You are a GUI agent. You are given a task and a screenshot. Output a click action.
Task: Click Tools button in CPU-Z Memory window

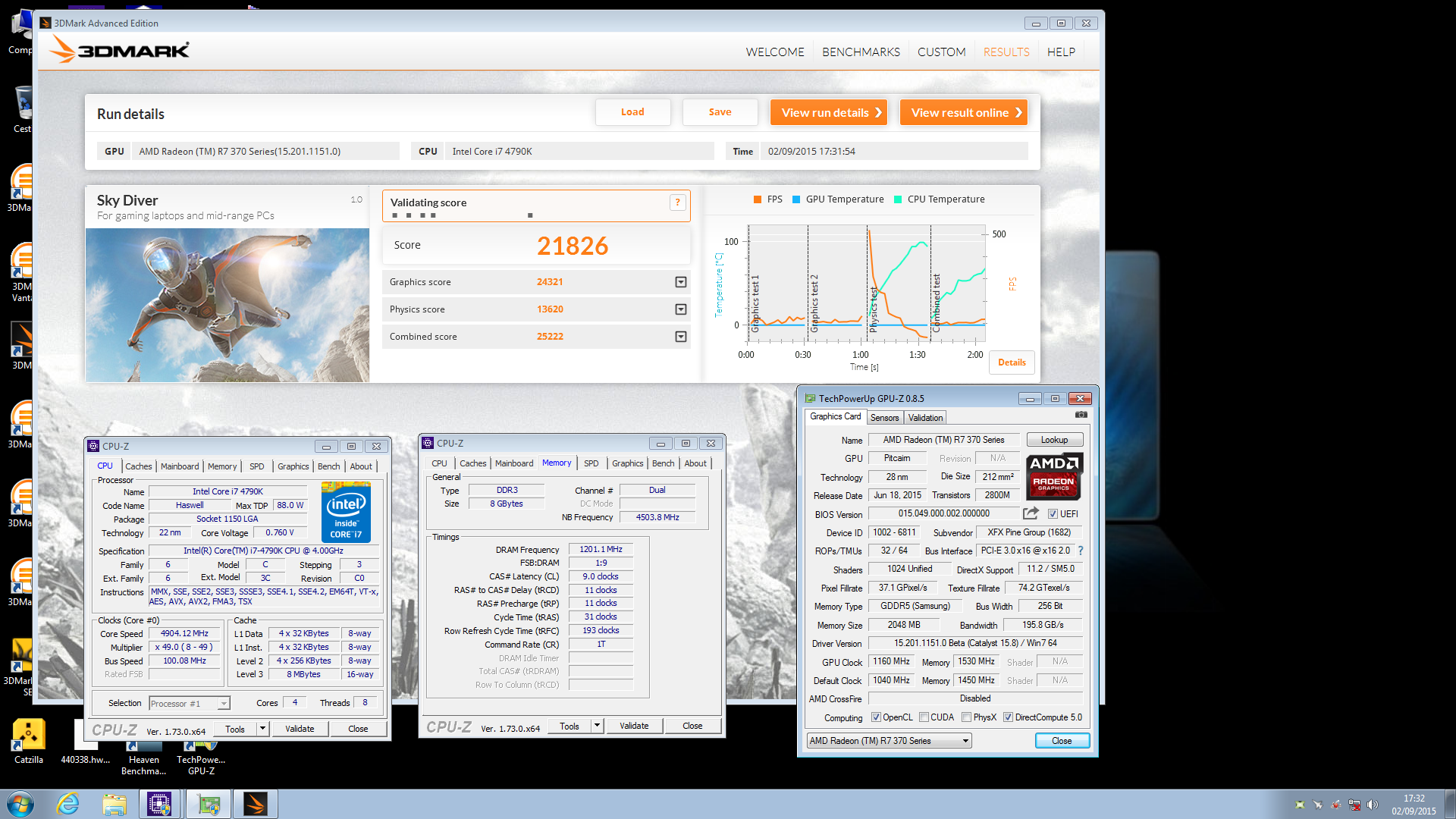pos(570,726)
